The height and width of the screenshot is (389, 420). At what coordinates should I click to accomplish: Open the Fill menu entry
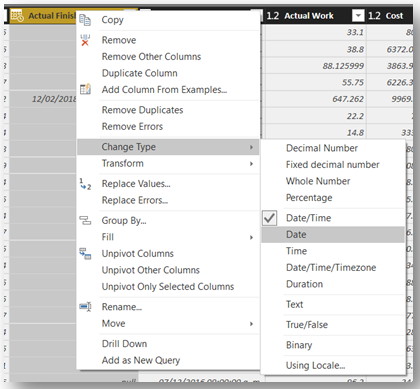(x=168, y=237)
